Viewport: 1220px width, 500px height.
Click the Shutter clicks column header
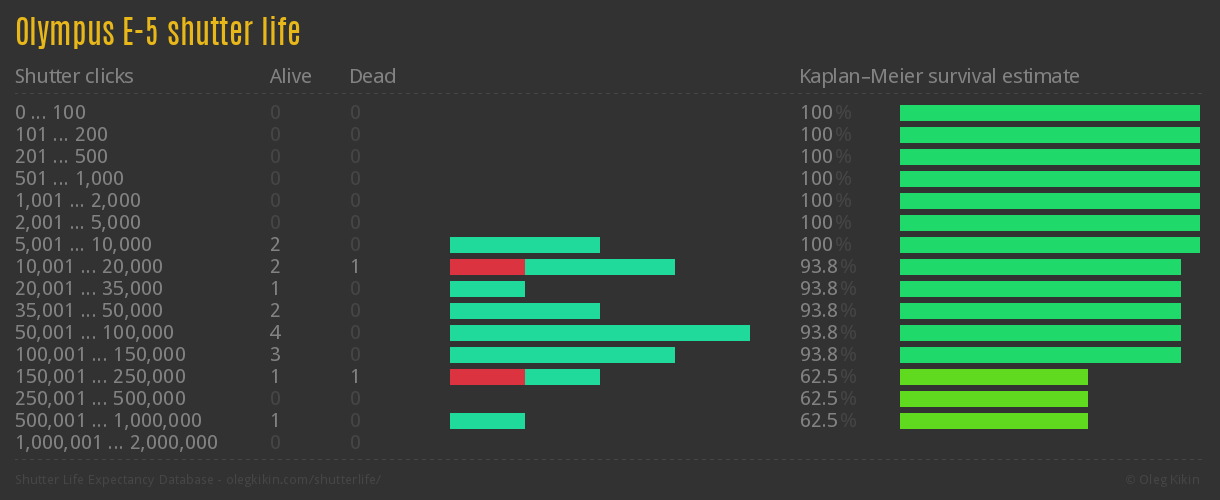pyautogui.click(x=74, y=76)
